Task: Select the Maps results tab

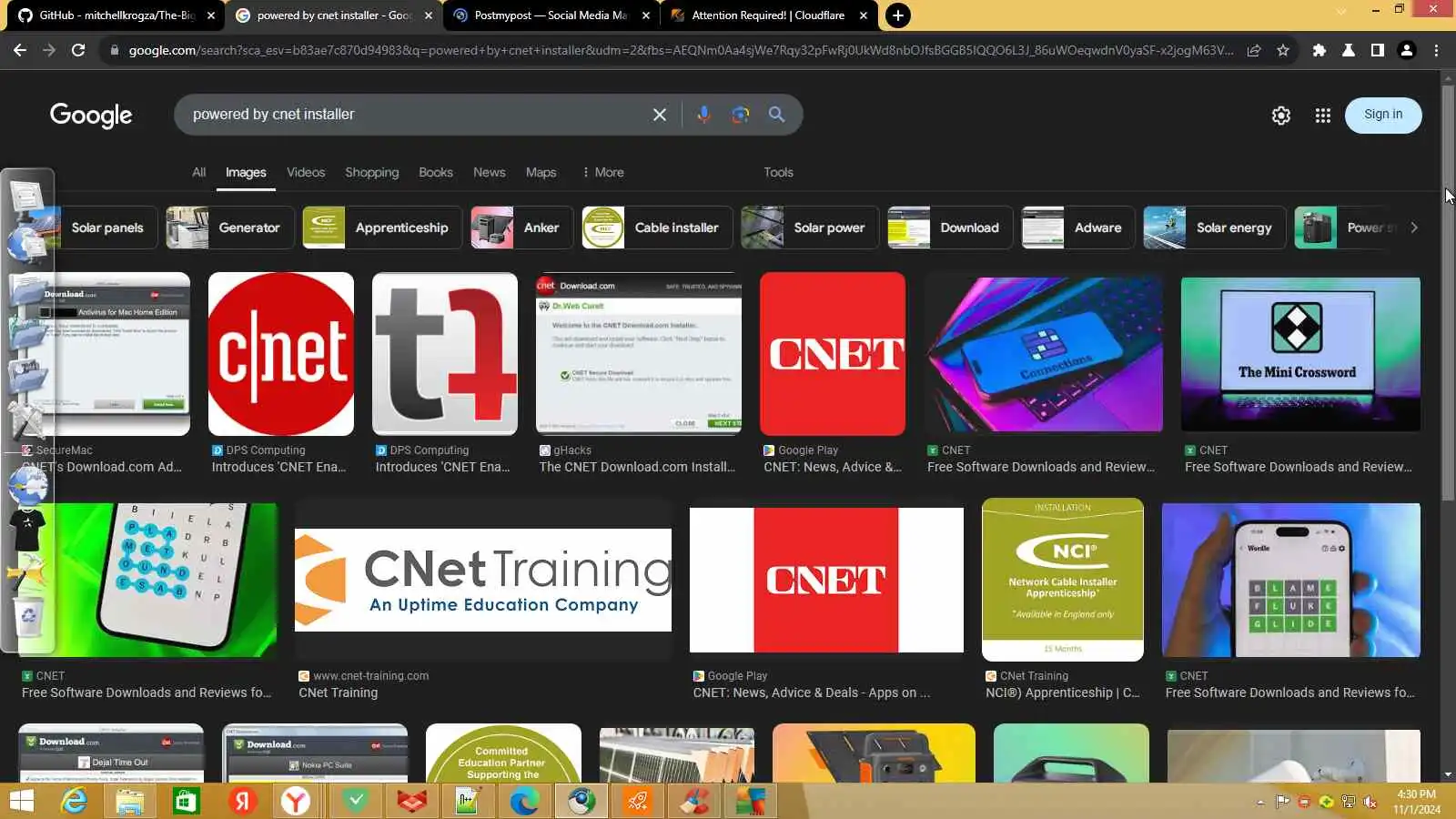Action: pos(541,172)
